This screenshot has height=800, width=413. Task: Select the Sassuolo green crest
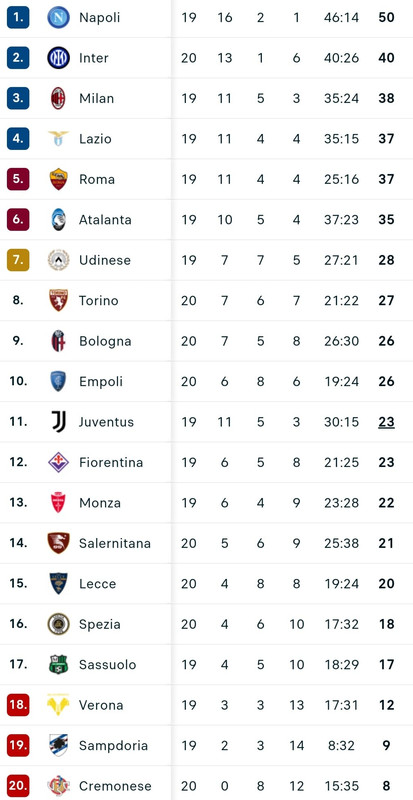(x=58, y=664)
